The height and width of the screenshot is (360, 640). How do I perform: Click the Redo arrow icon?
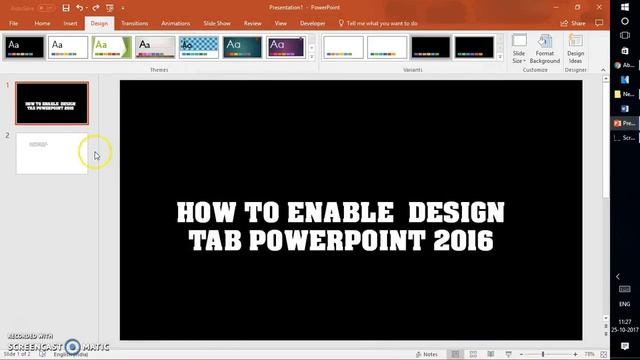(96, 8)
